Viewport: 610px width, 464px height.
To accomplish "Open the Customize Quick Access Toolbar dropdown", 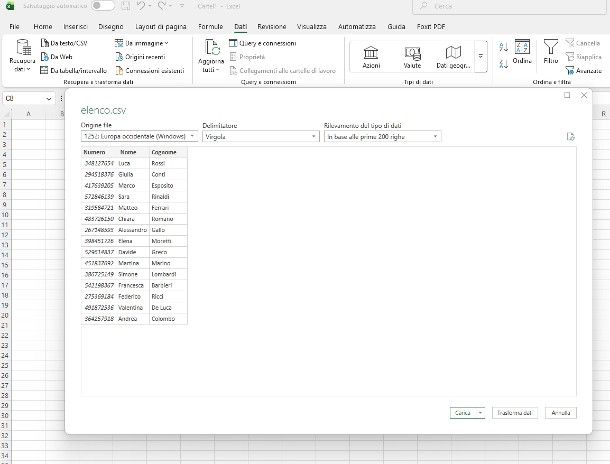I will point(182,6).
